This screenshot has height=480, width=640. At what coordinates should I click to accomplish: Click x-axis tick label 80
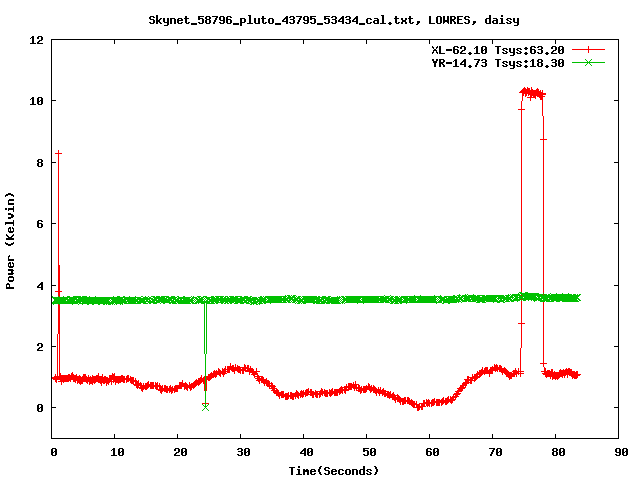[x=558, y=452]
